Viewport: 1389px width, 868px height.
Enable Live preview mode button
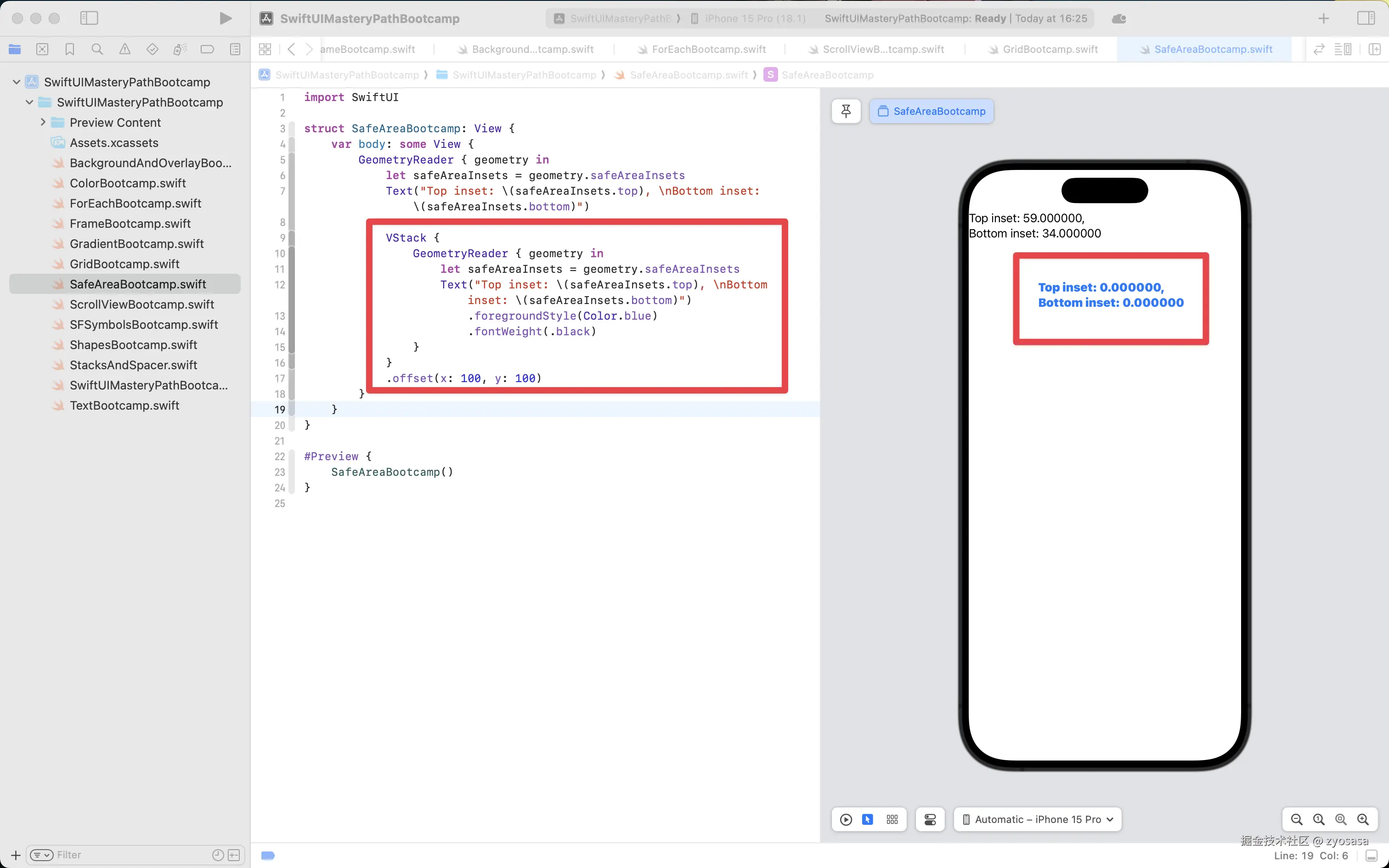tap(846, 819)
